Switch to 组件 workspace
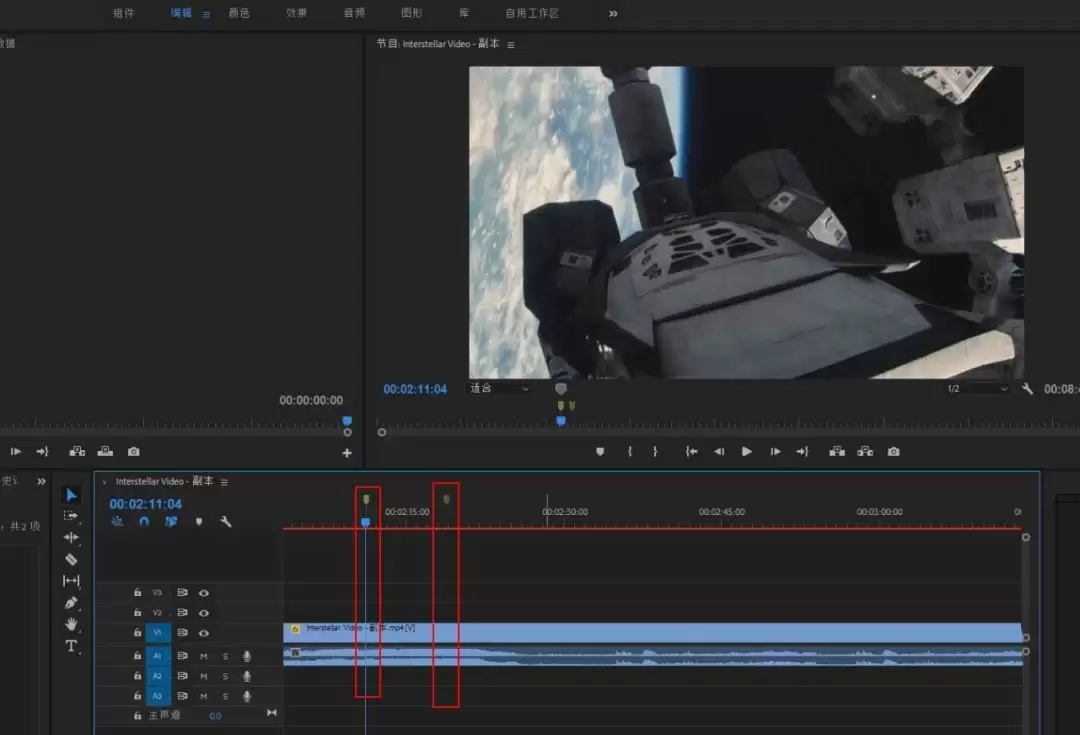Viewport: 1080px width, 735px height. coord(124,13)
